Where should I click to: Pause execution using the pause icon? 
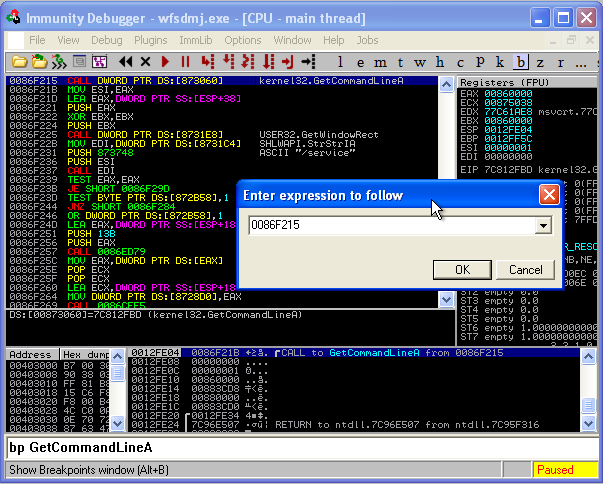[x=185, y=62]
